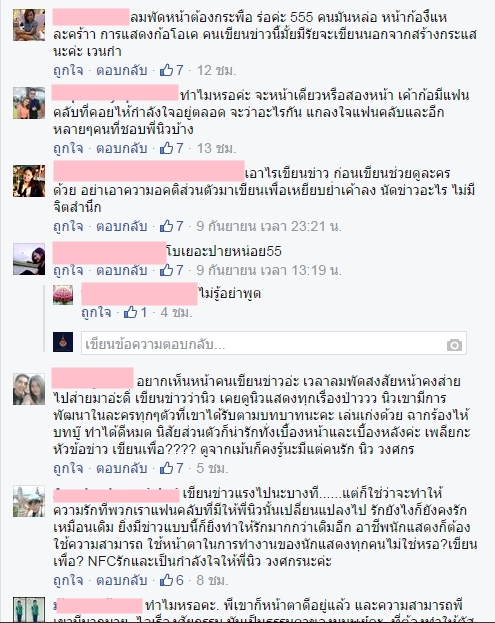Screen dimensions: 495x623
Task: Click thumbs-up icon on 8 ชม. comment
Action: click(166, 580)
